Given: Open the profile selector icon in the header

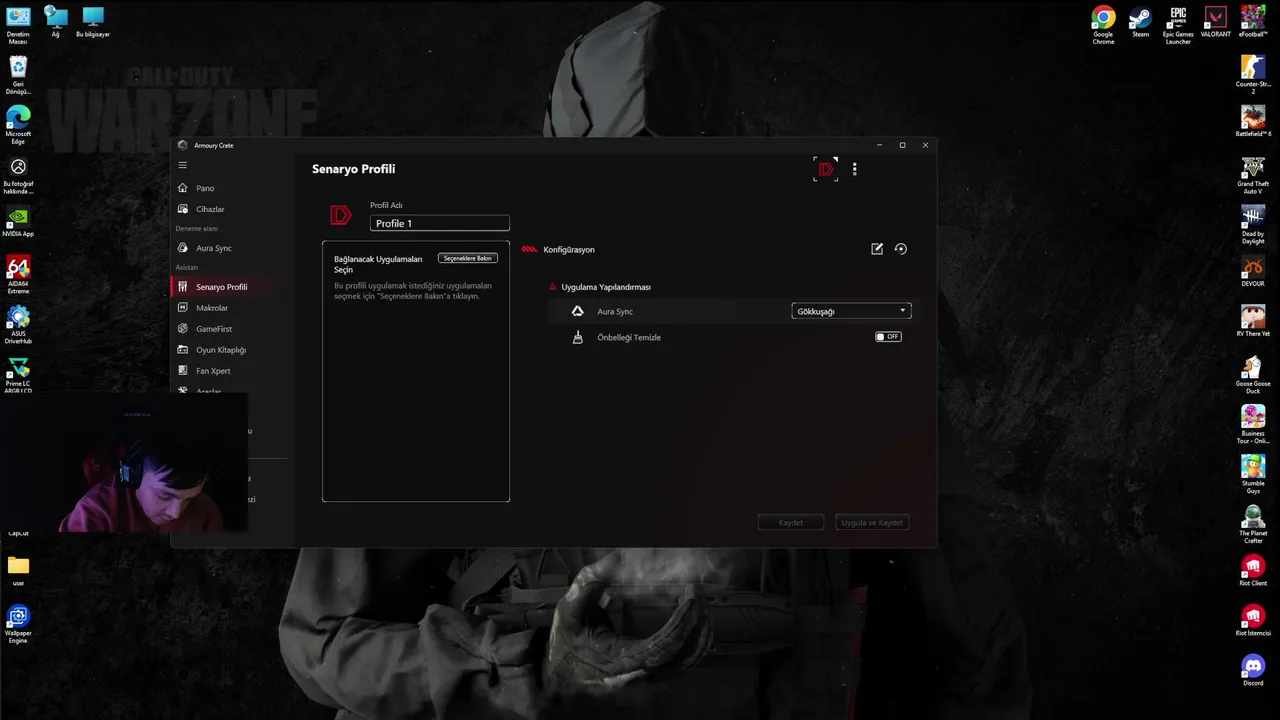Looking at the screenshot, I should click(x=826, y=169).
